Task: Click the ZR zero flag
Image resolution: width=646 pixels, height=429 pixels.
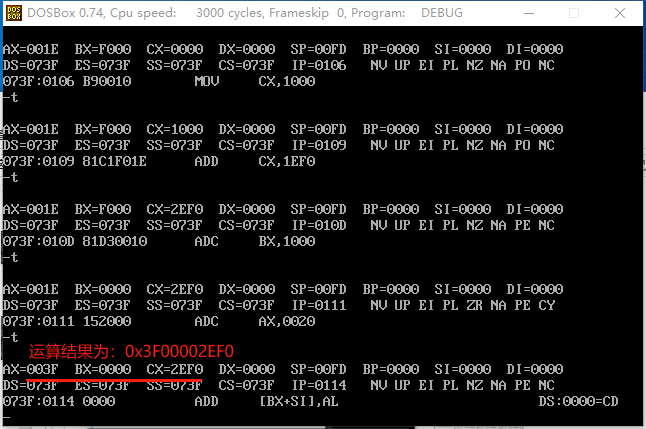Action: 475,305
